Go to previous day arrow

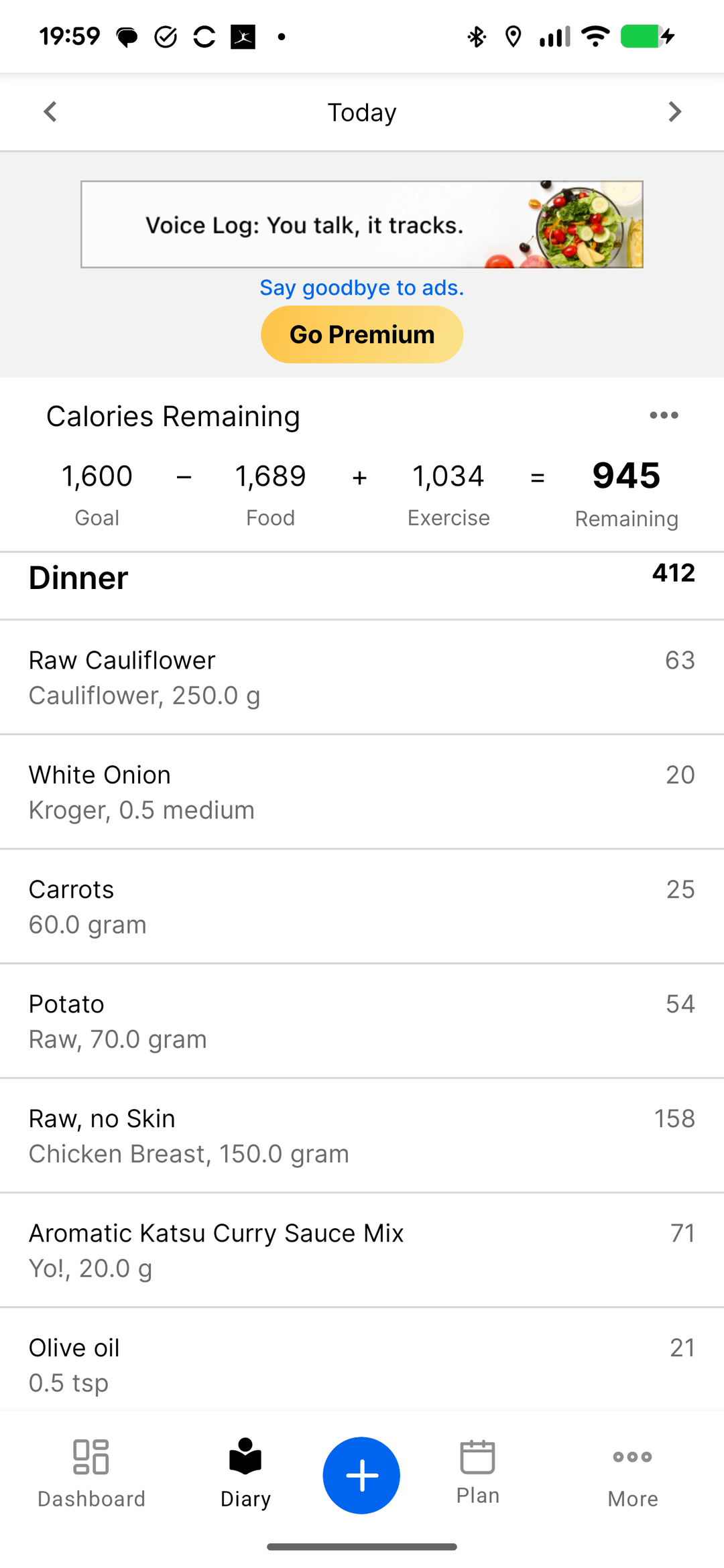click(x=50, y=112)
